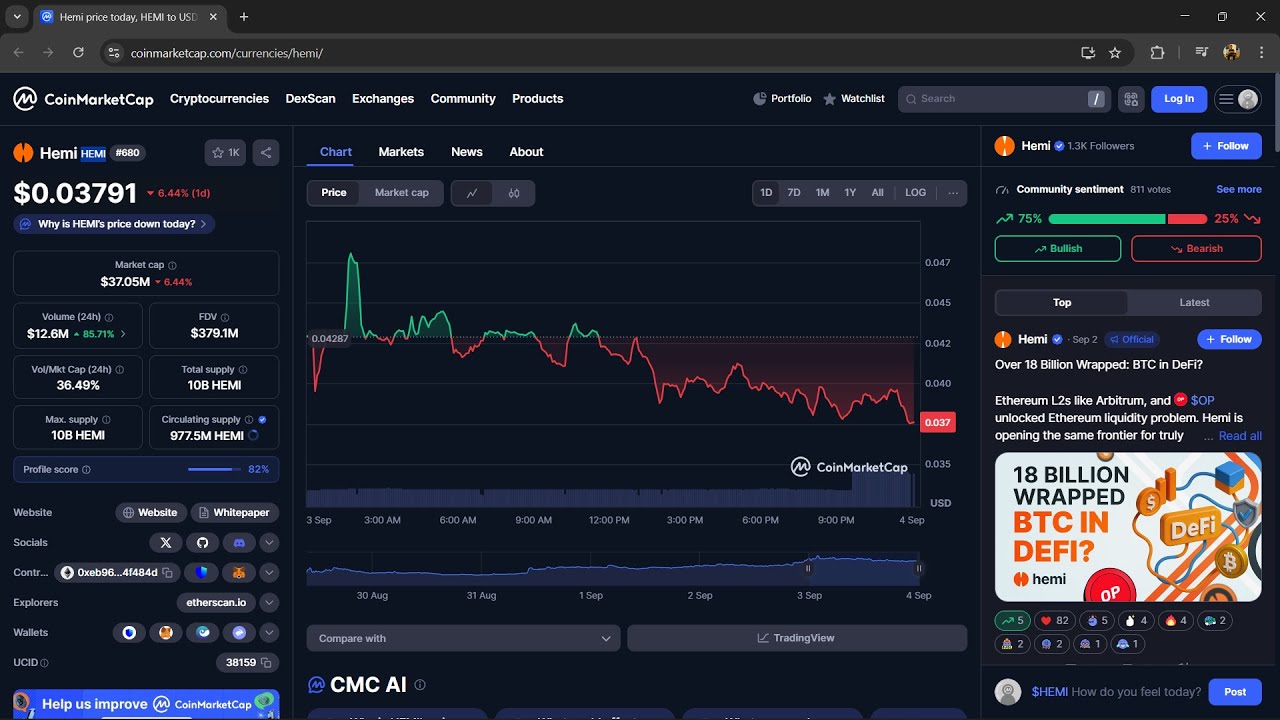Expand the Contracts list chevron
Viewport: 1280px width, 720px height.
269,572
